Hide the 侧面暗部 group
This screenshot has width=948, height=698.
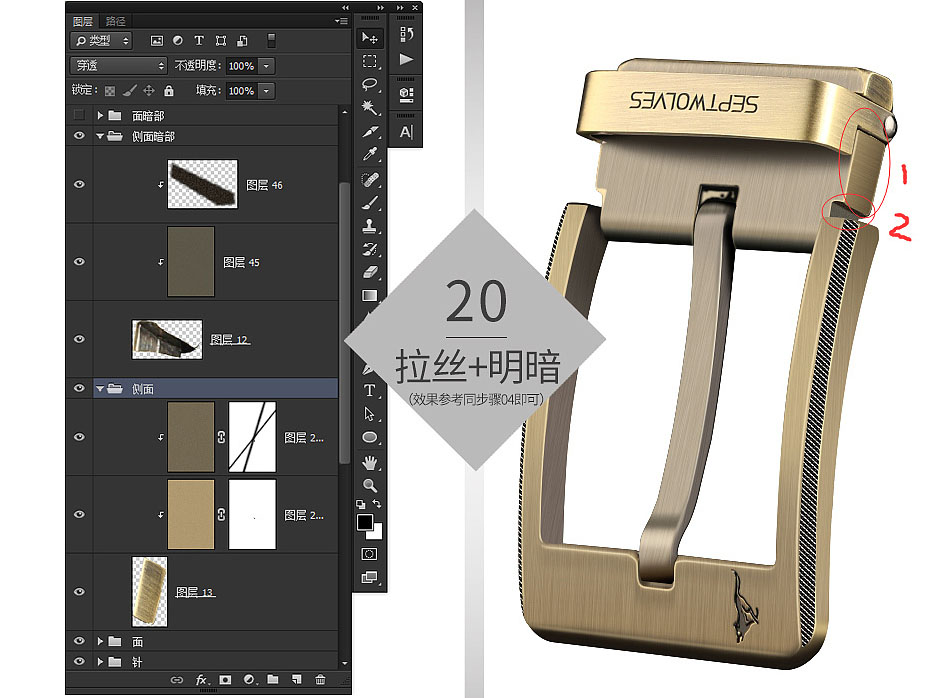click(x=79, y=136)
